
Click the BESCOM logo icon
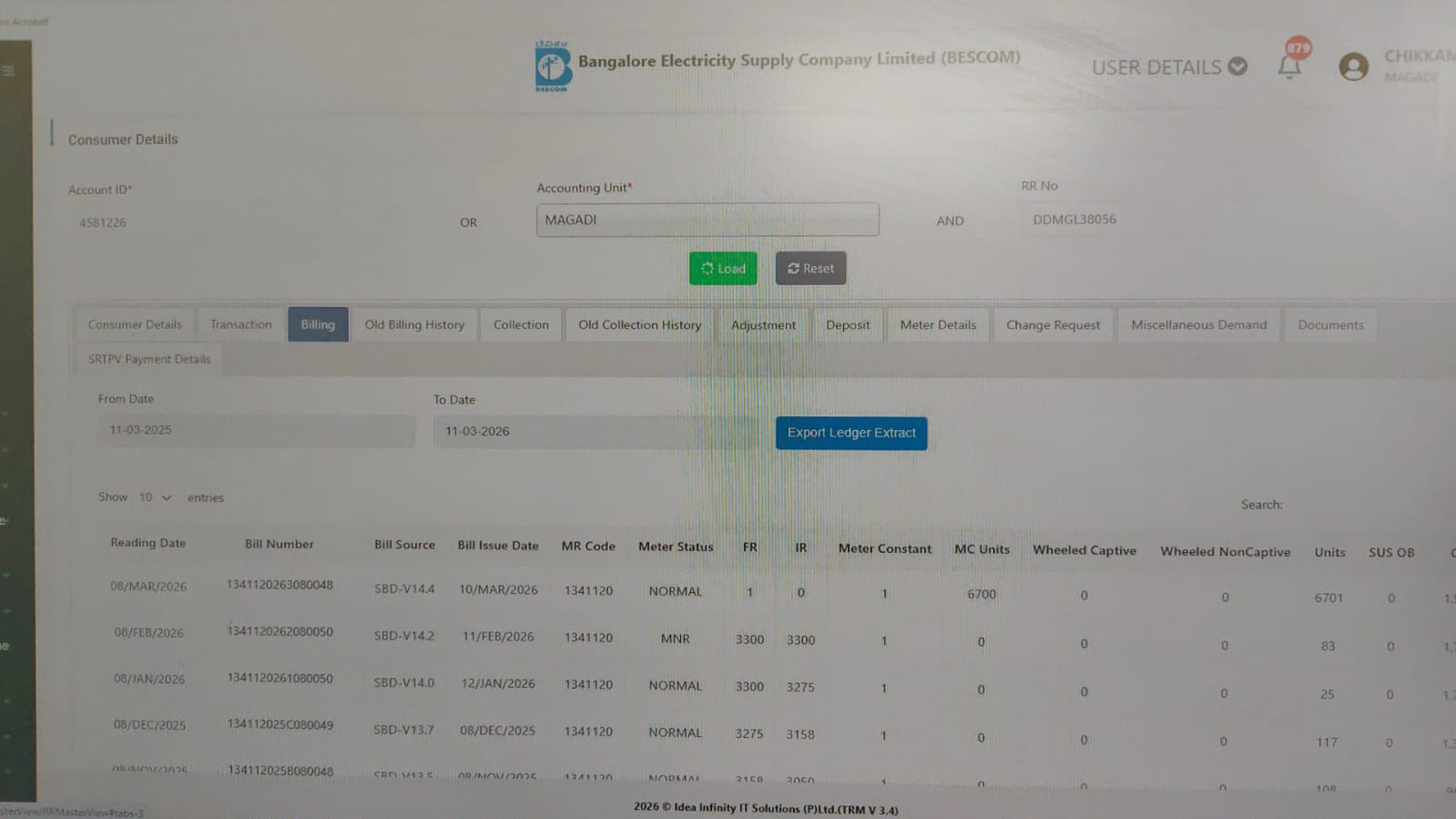pyautogui.click(x=553, y=67)
